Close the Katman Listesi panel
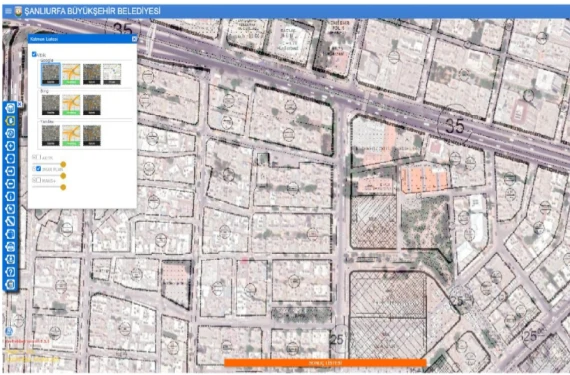Viewport: 570px width, 375px height. tap(134, 39)
